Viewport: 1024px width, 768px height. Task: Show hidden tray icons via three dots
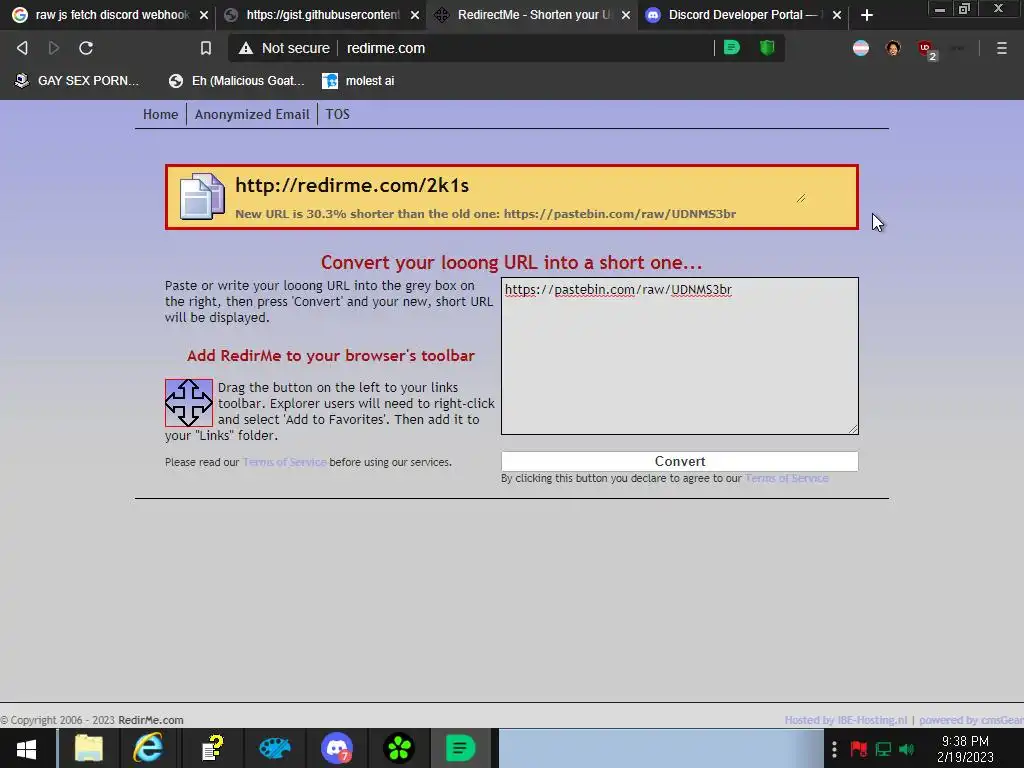834,749
